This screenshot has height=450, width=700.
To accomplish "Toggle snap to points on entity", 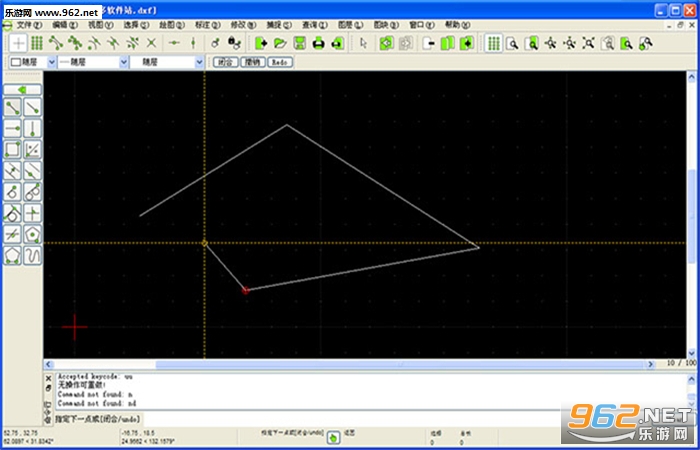I will [x=75, y=43].
